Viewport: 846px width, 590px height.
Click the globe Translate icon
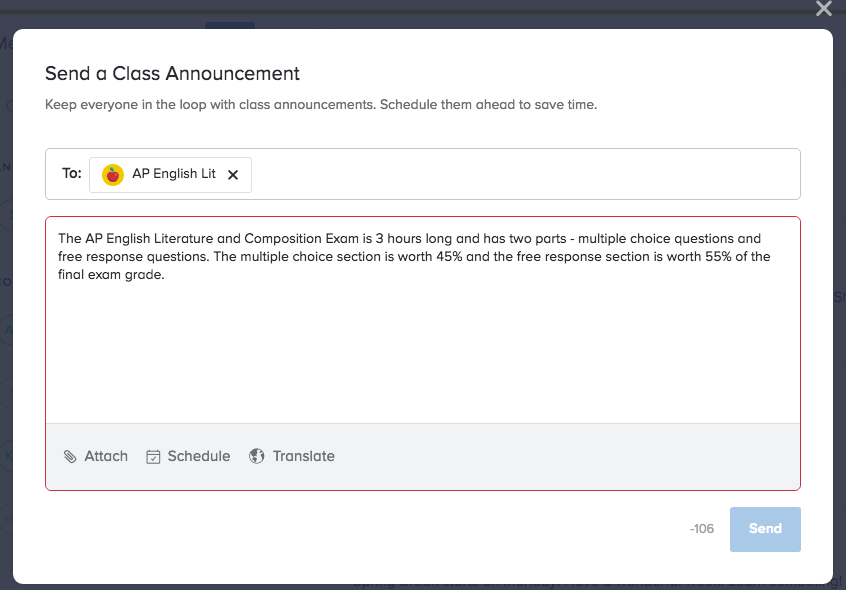click(257, 456)
